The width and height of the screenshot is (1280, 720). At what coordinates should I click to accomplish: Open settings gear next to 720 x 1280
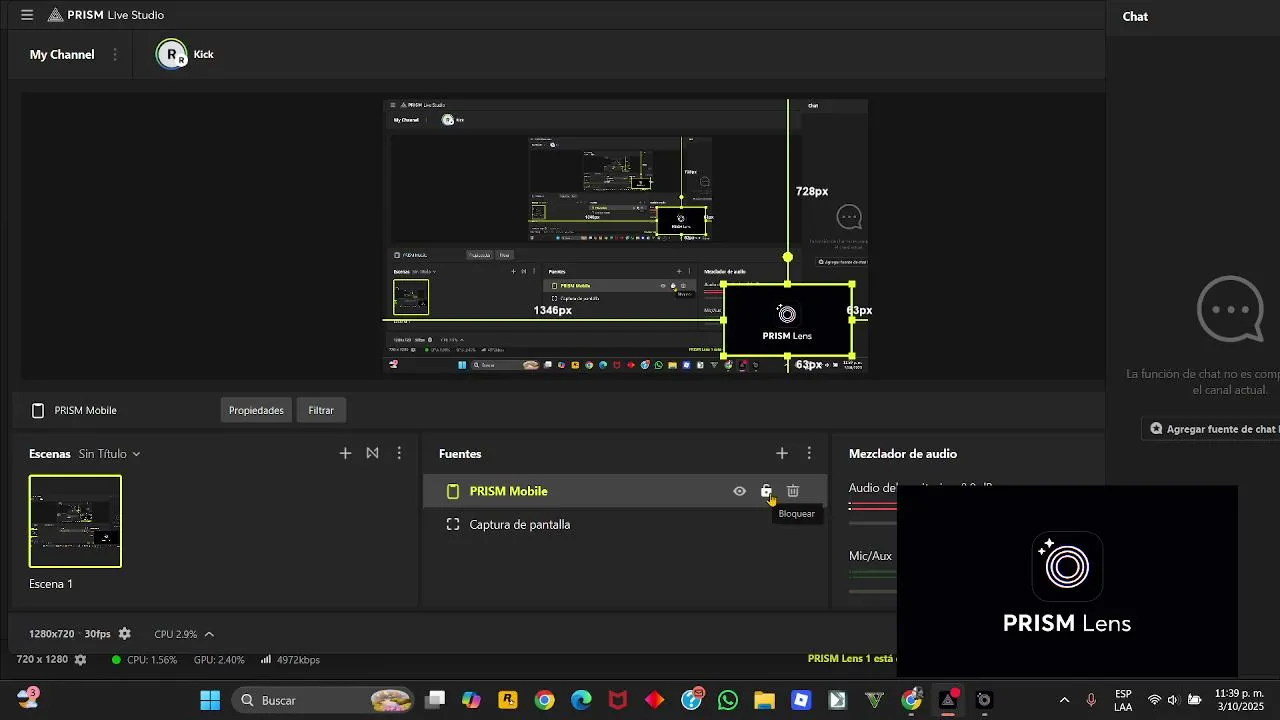pos(80,660)
